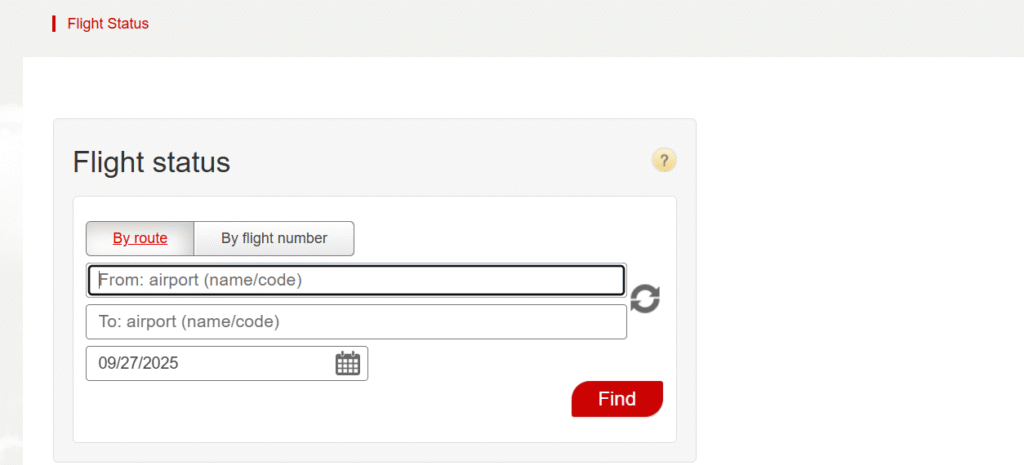Switch to the By route tab
1024x465 pixels.
point(140,238)
